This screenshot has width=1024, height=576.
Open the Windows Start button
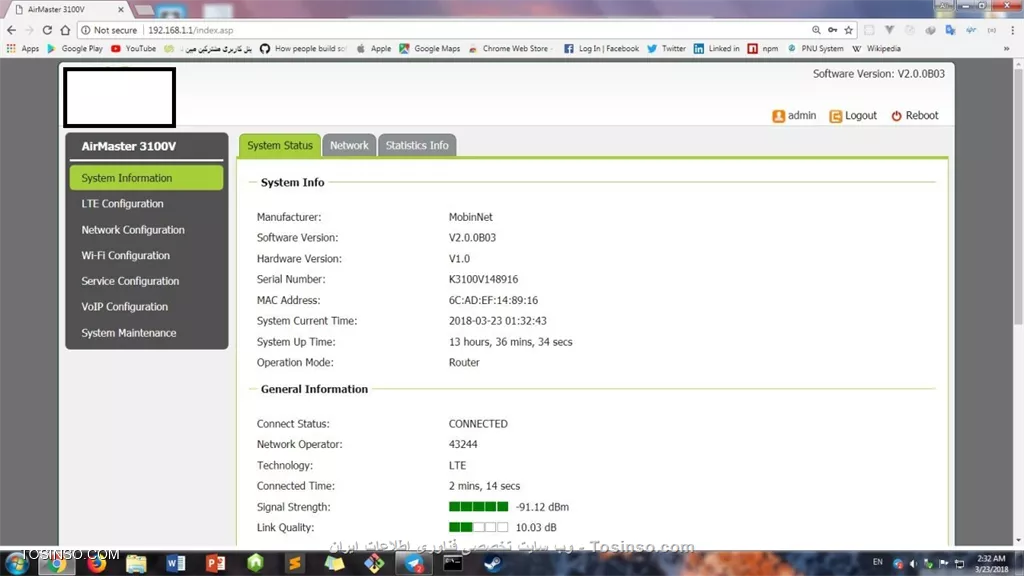[17, 563]
